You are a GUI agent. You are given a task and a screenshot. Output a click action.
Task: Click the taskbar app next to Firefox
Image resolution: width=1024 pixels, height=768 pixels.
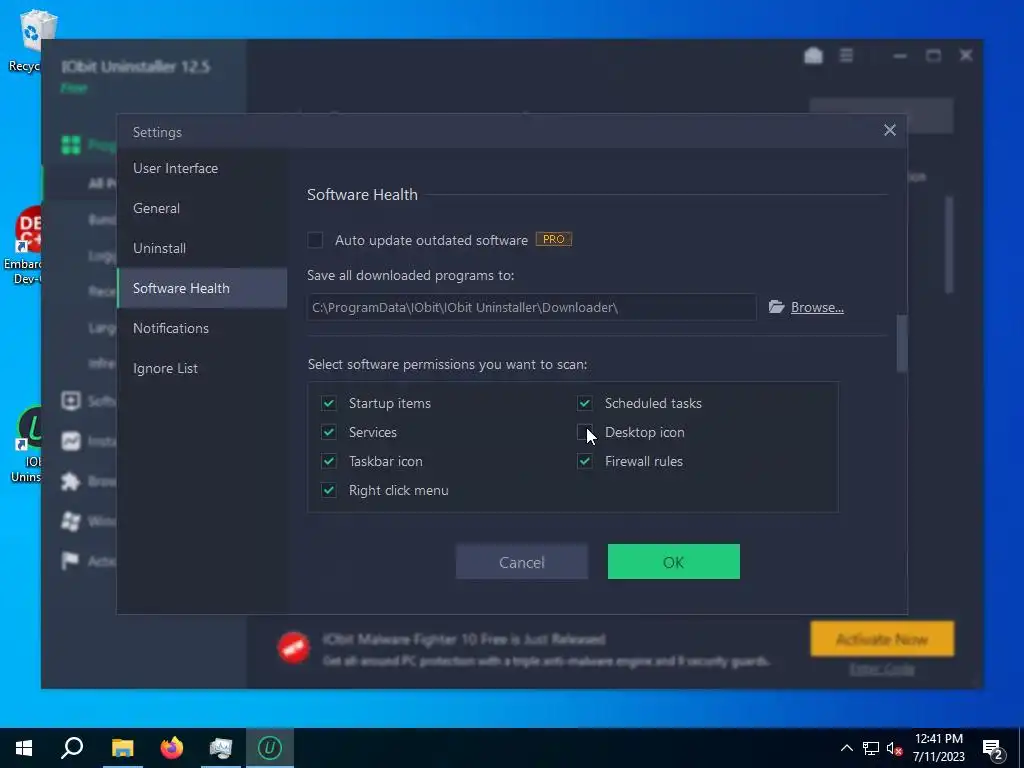(x=221, y=748)
